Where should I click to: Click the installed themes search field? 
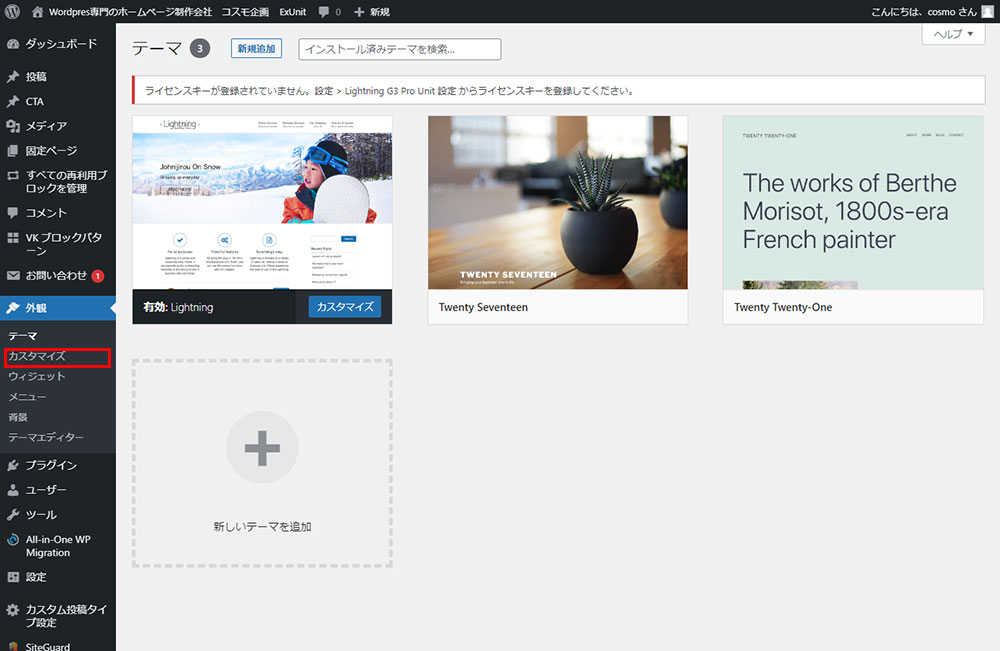[399, 49]
